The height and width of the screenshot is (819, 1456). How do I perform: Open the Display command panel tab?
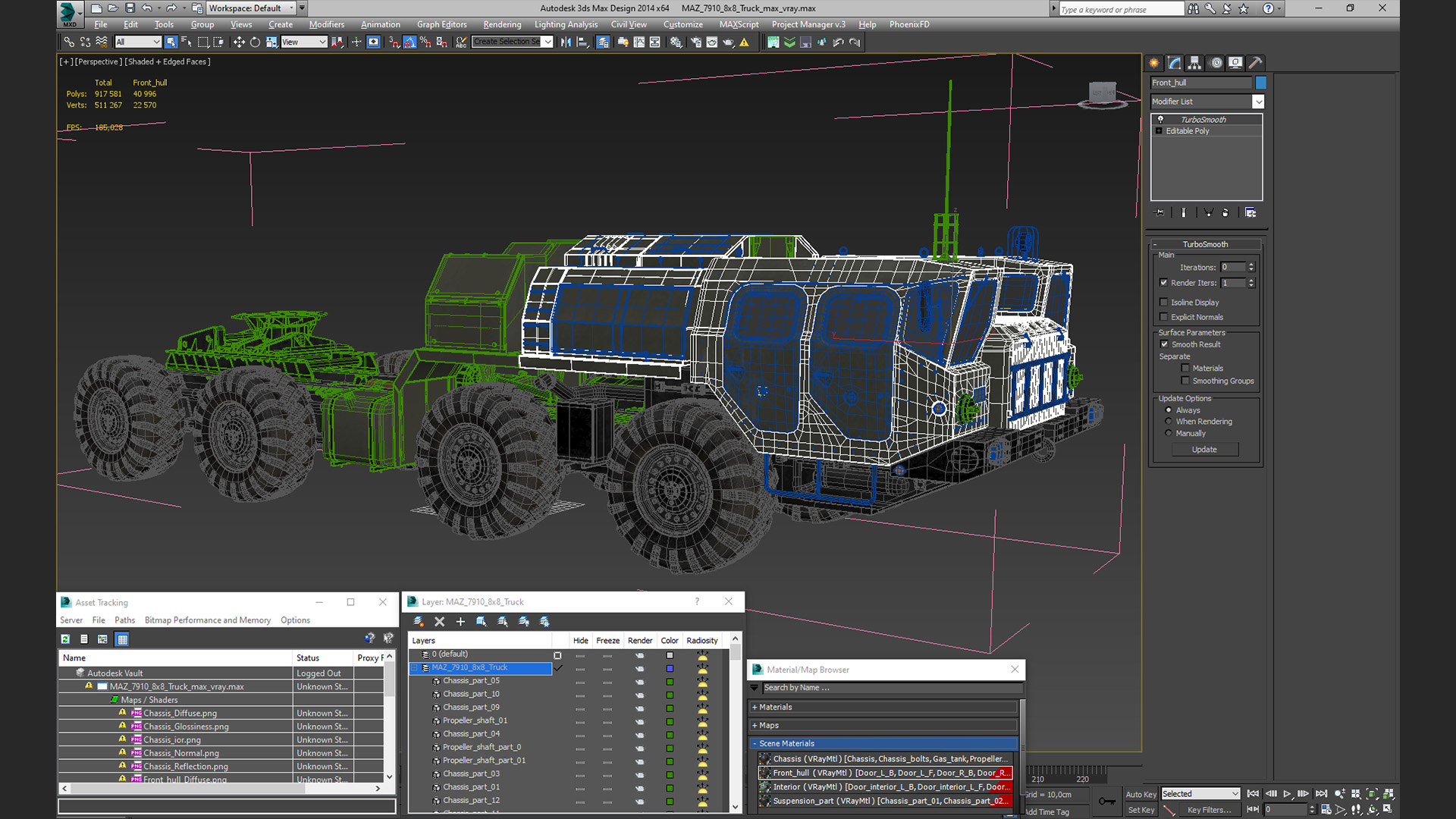[1235, 63]
